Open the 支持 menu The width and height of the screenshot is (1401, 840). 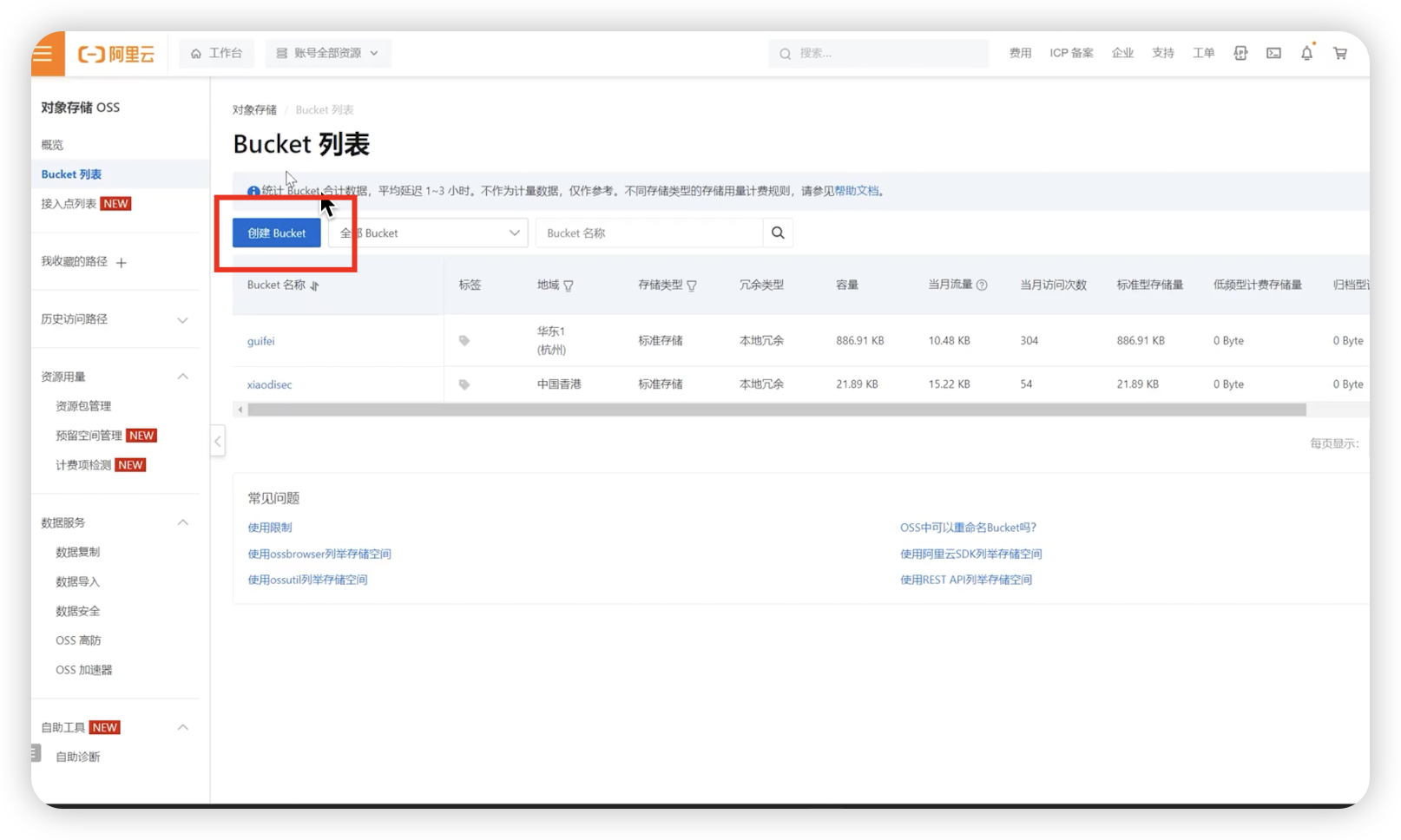click(x=1162, y=53)
